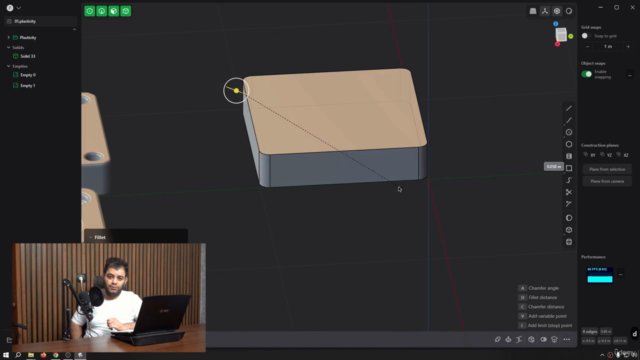Collapse the Fillet dialog header
This screenshot has height=360, width=640.
pos(91,237)
